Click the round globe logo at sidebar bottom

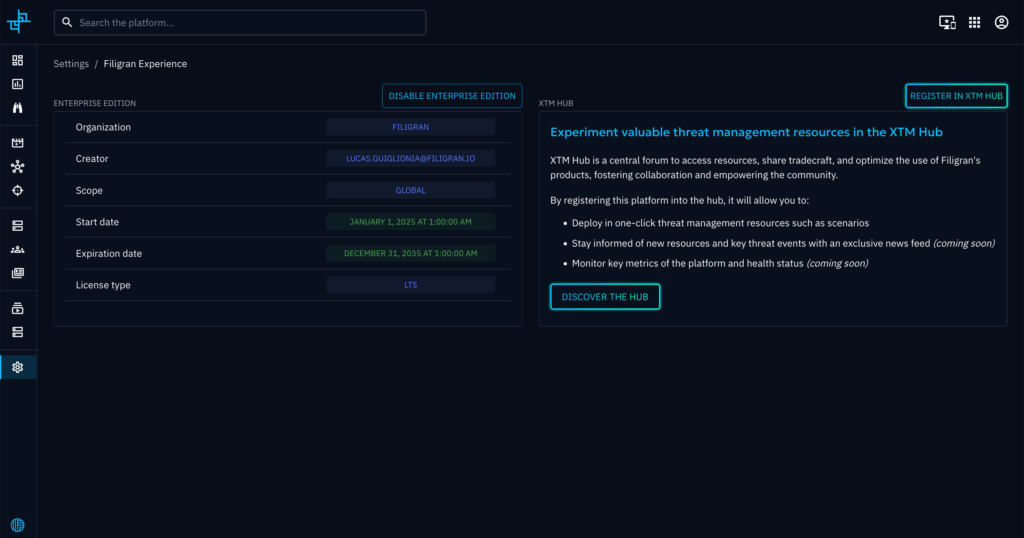coord(17,525)
